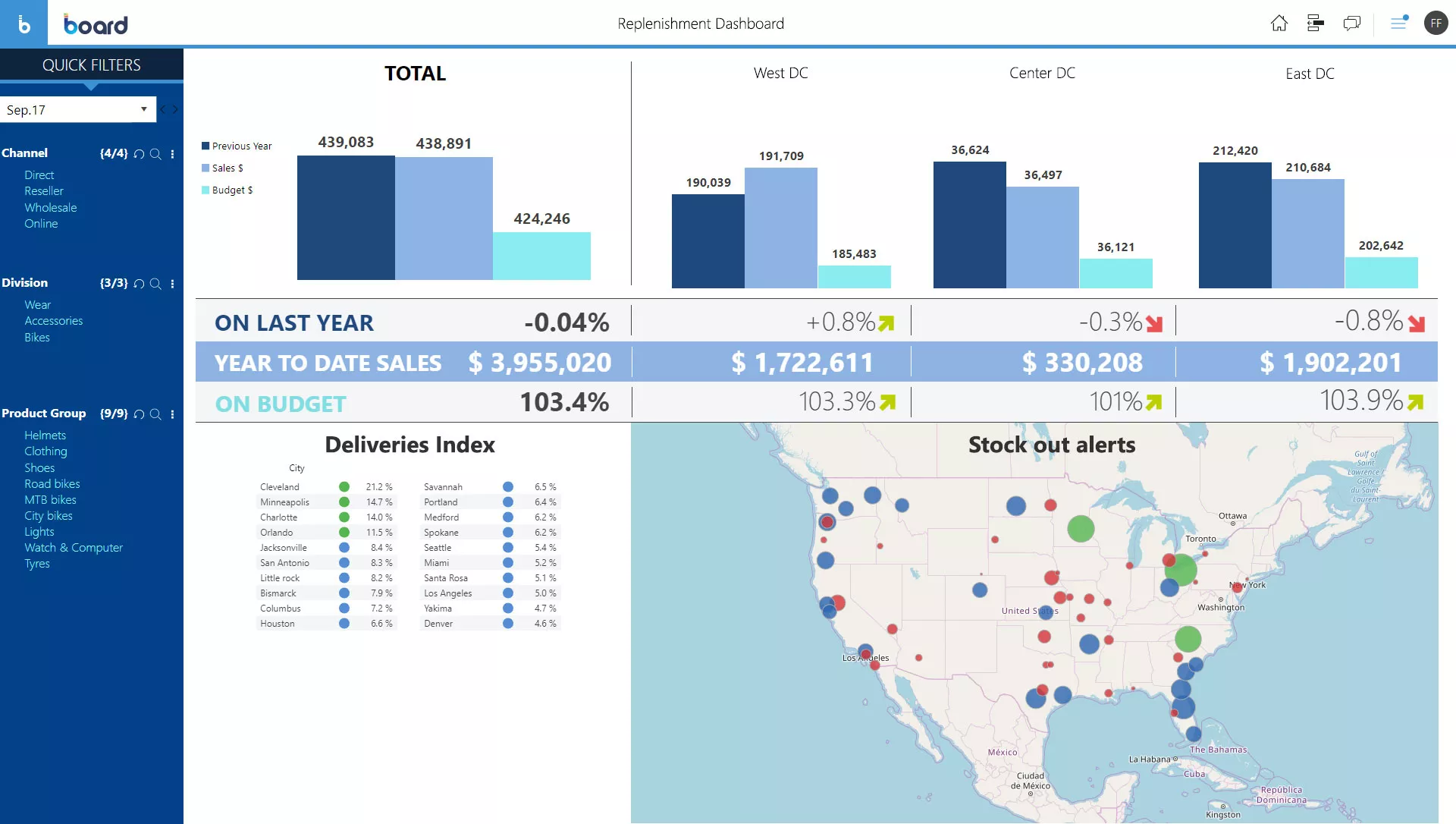Expand the Channel options menu ellipsis
Screen dimensions: 1456x824
pos(173,153)
